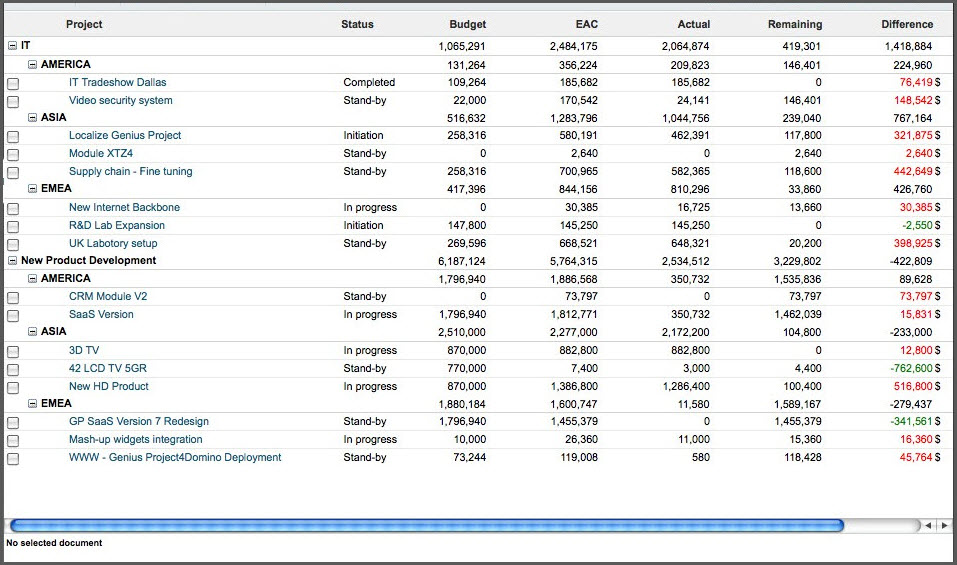Tick the 3D TV checkbox
957x565 pixels.
coord(13,351)
